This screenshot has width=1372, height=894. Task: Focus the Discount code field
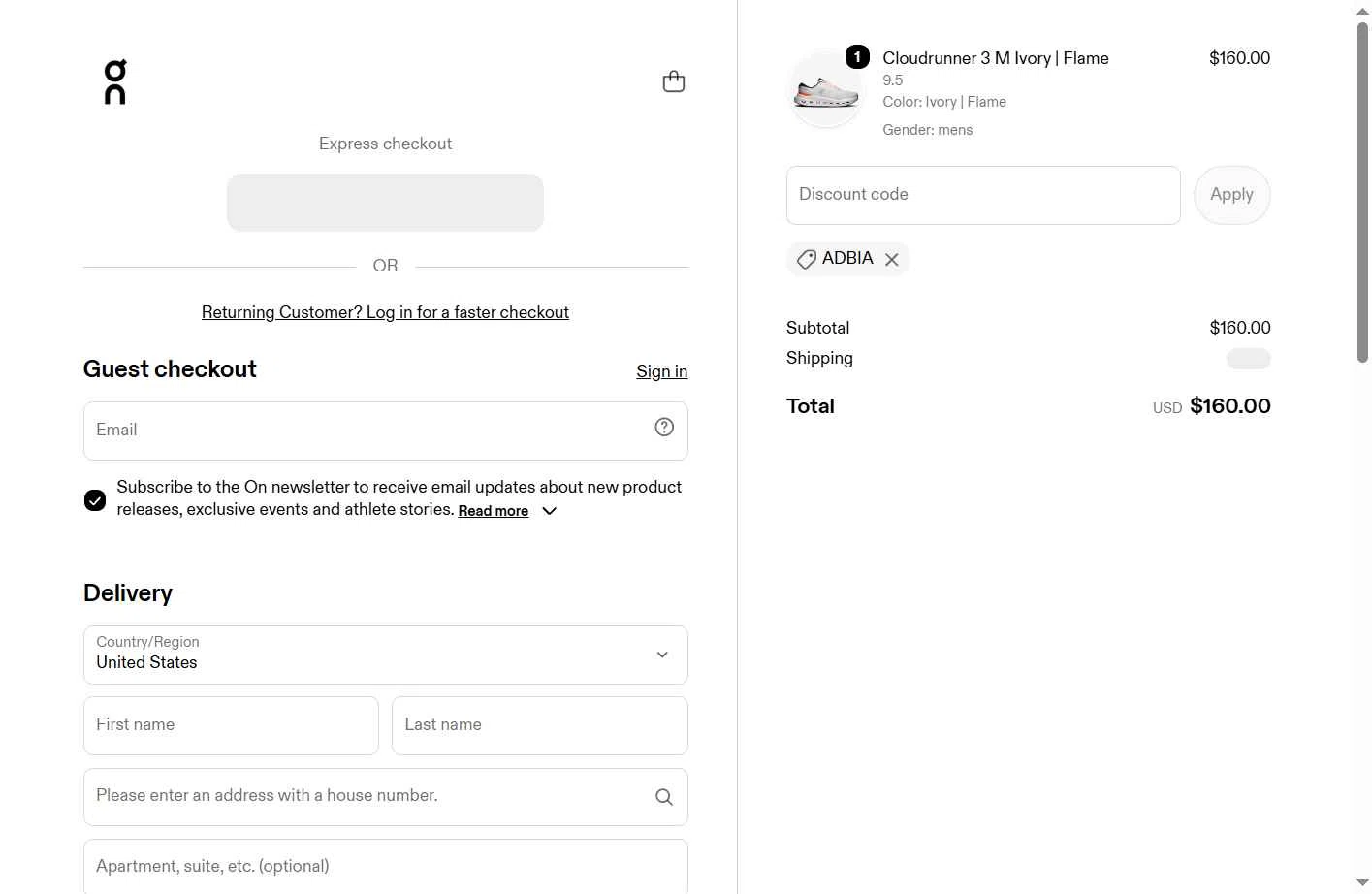coord(983,195)
